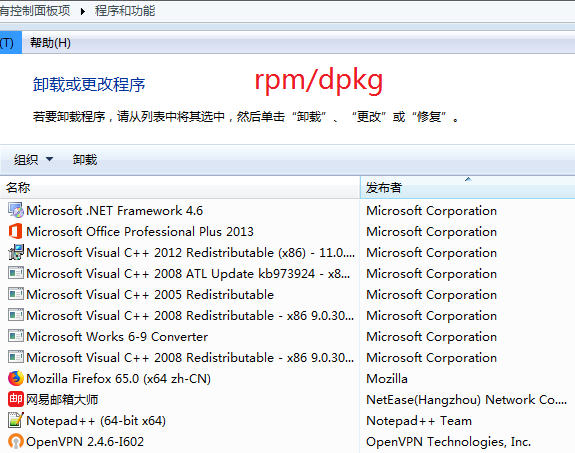Click the Notepad++ Team publisher cell
Viewport: 575px width, 453px height.
419,420
